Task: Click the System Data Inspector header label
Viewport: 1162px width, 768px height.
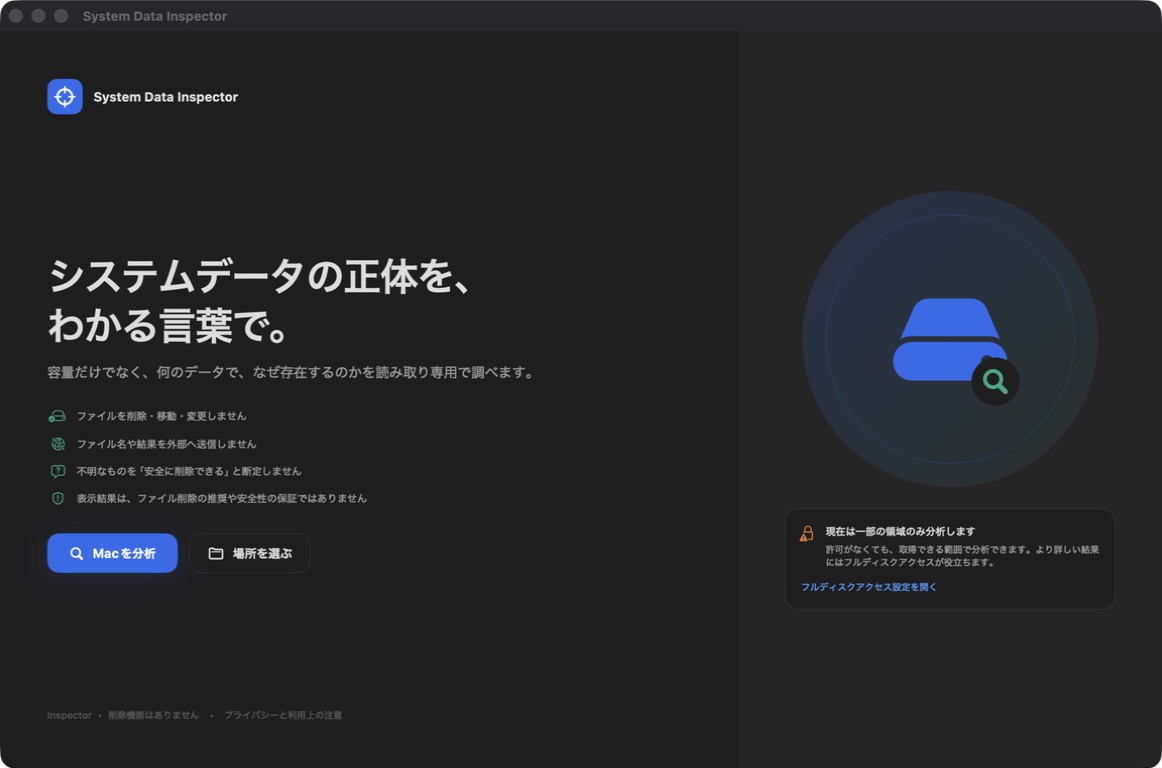Action: (165, 97)
